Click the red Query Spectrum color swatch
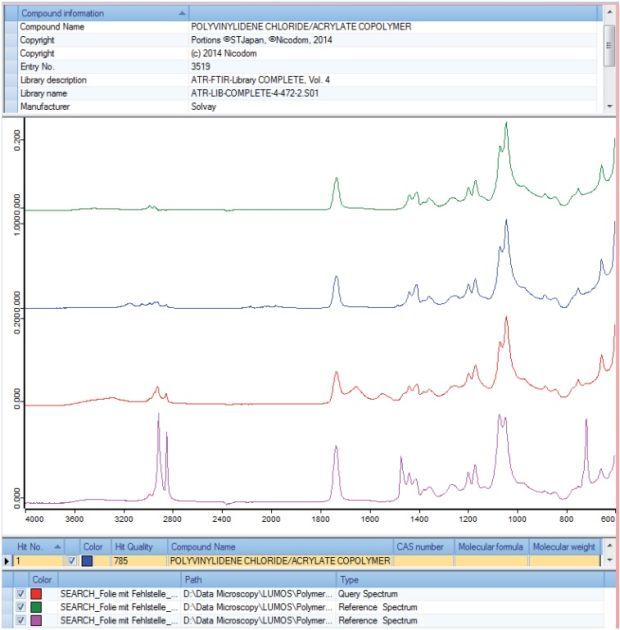This screenshot has height=630, width=620. tap(39, 593)
